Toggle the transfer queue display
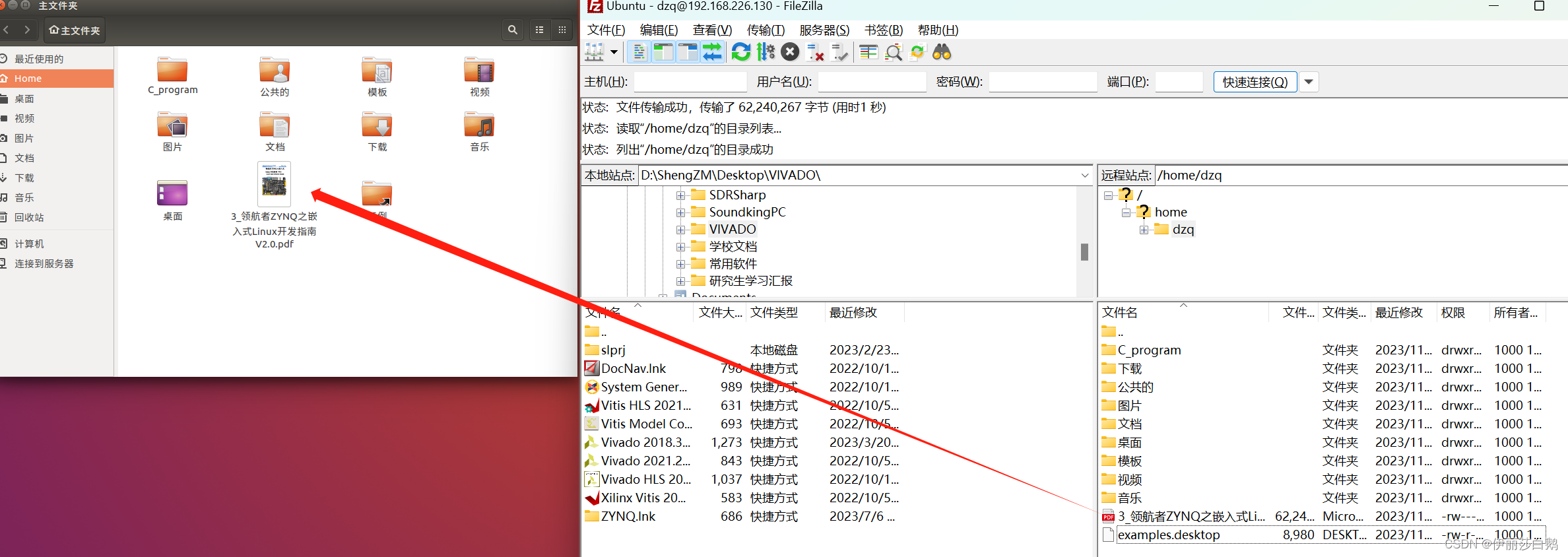The width and height of the screenshot is (1568, 557). [712, 52]
